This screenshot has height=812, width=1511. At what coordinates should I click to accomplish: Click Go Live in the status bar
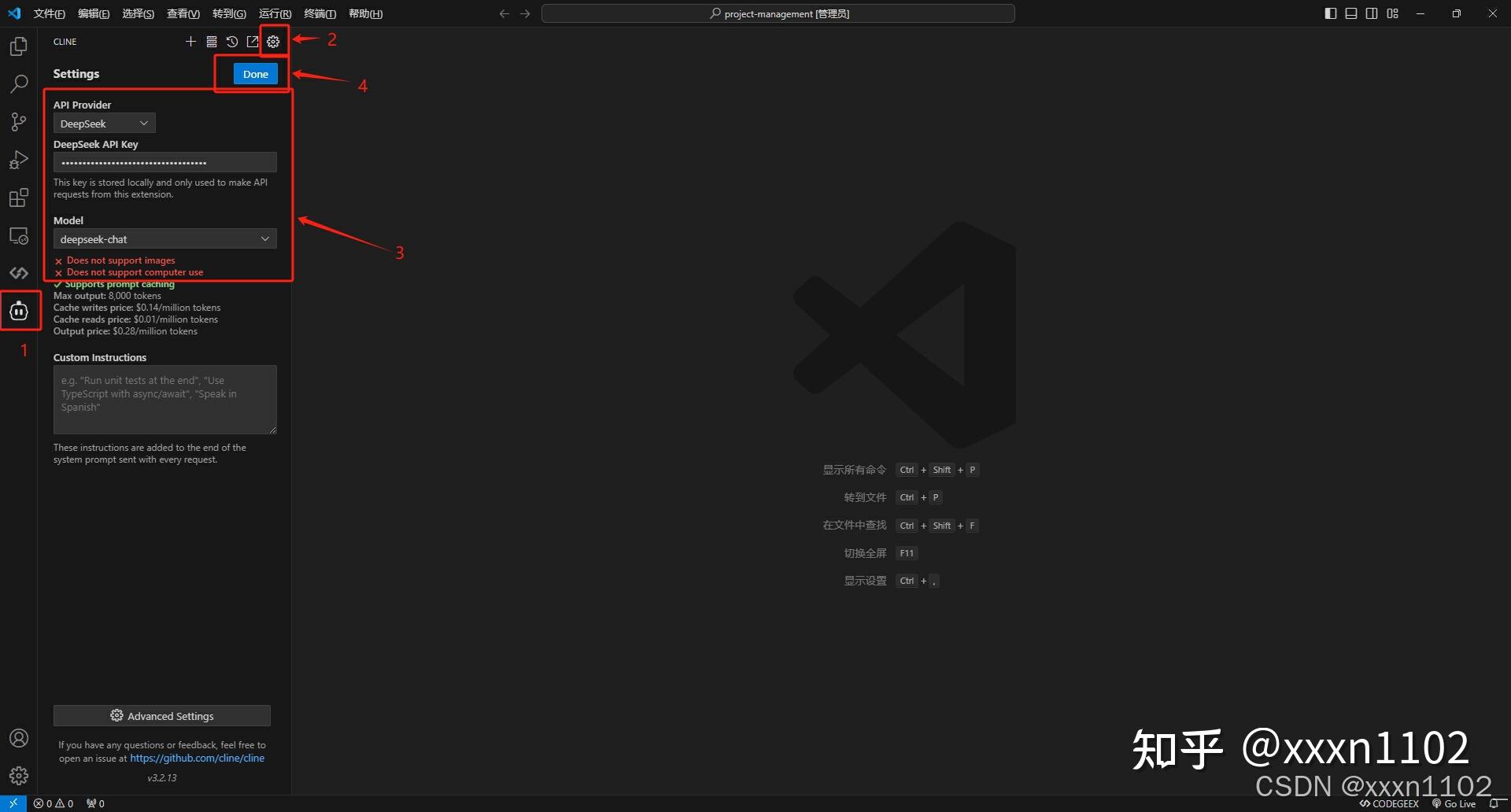pos(1458,803)
